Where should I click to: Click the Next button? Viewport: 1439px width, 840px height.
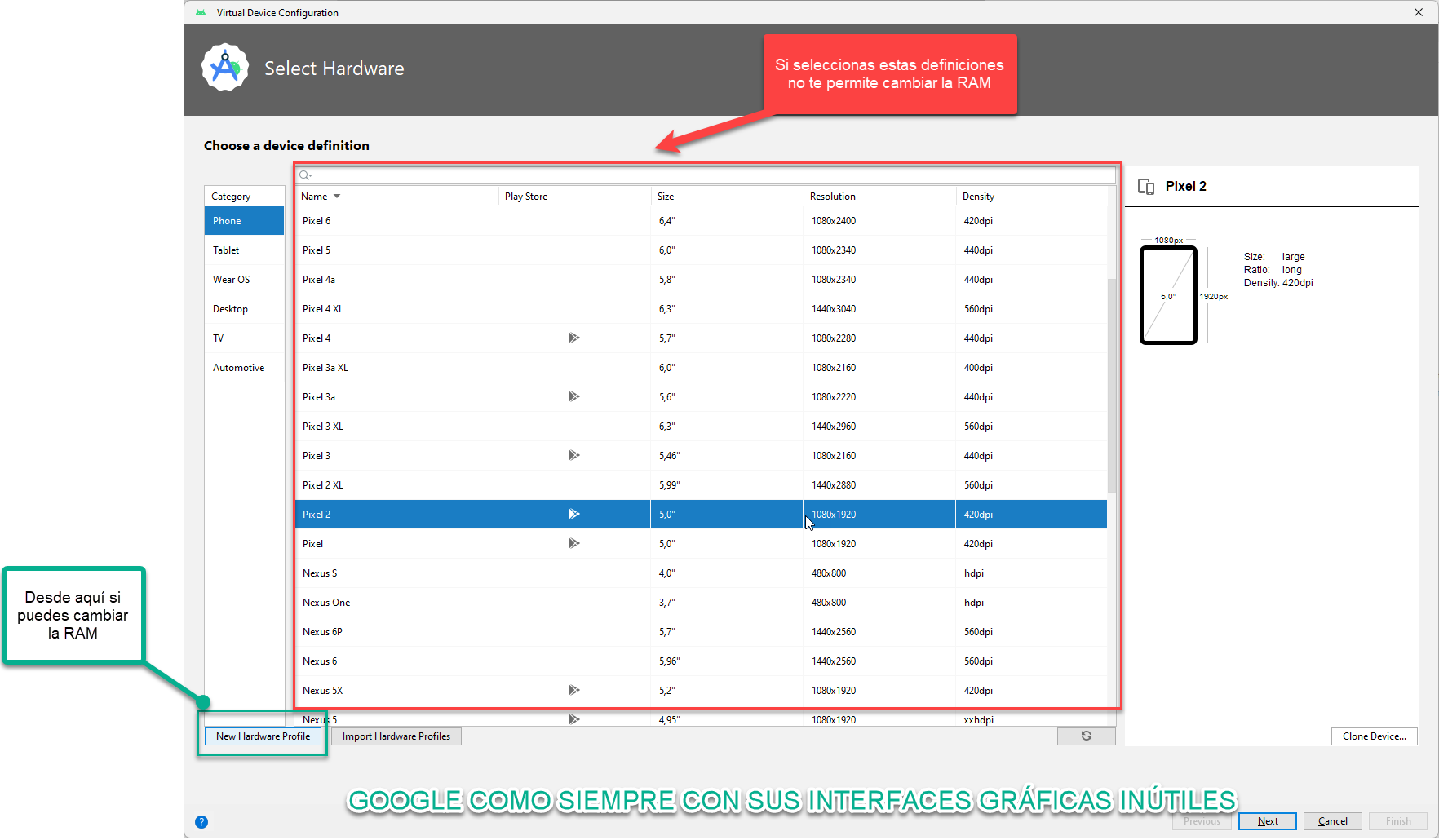[x=1268, y=821]
